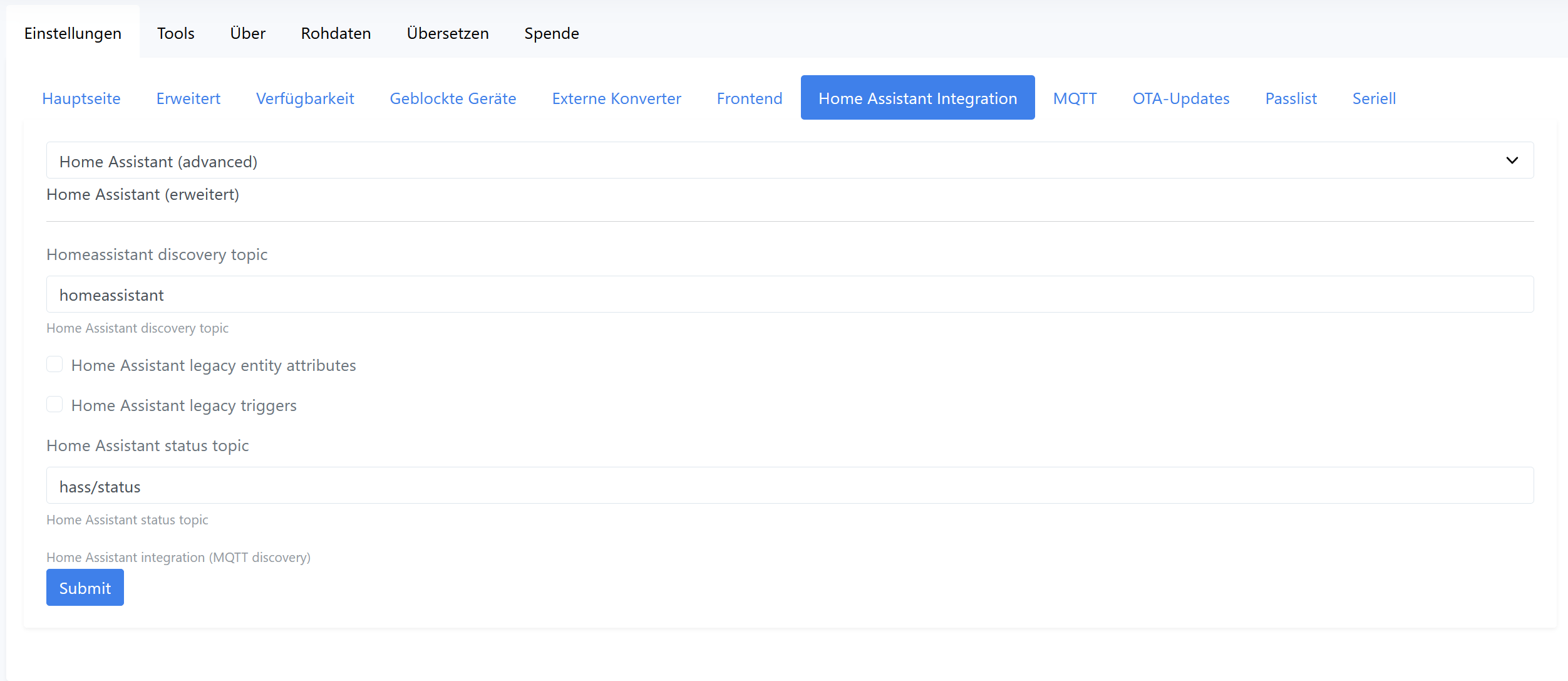Viewport: 1568px width, 681px height.
Task: Select the active Home Assistant Integration tab
Action: click(917, 98)
